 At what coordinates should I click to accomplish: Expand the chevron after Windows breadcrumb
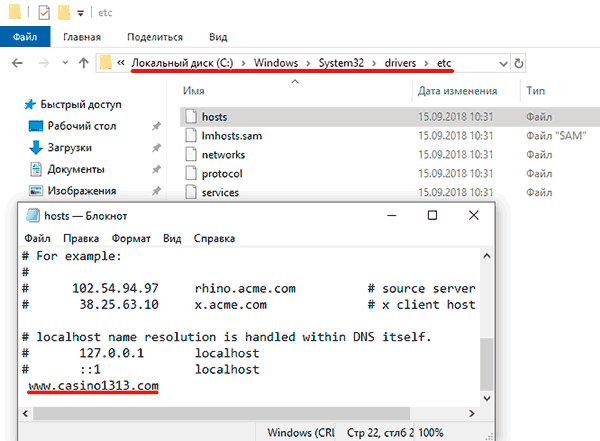point(308,63)
